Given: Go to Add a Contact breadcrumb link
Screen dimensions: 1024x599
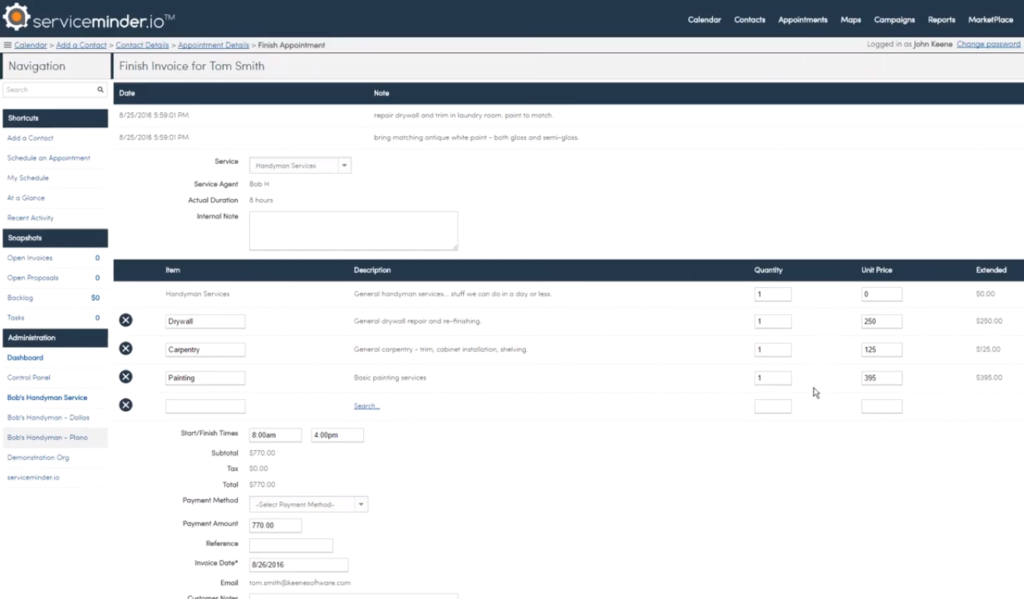Looking at the screenshot, I should 81,45.
